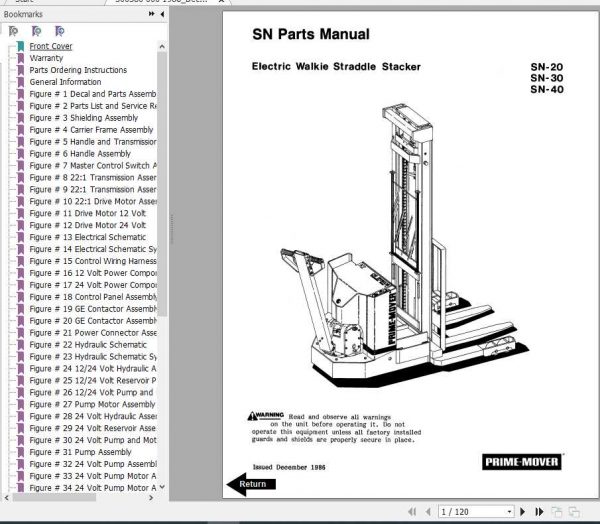Open Figure # 25 12/24 Volt Reservoir

[93, 380]
